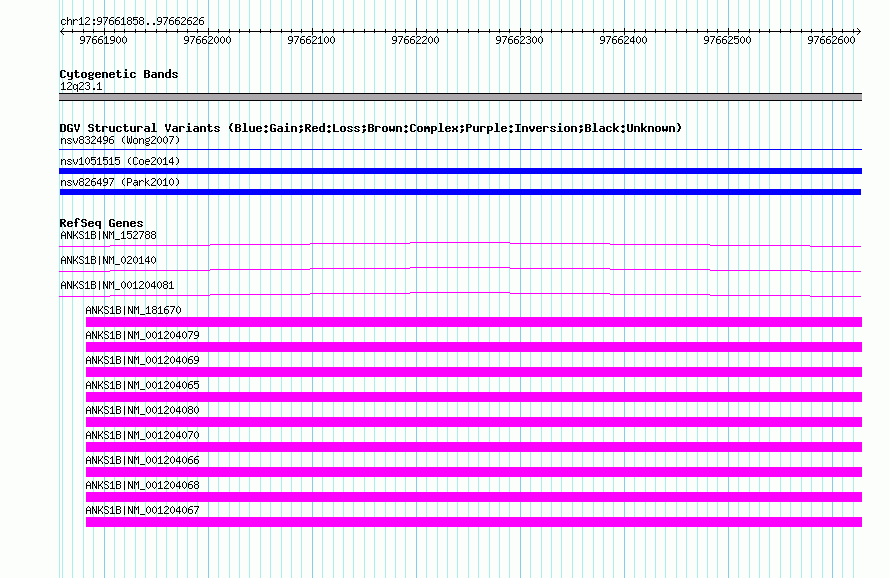Click the 97662100 ruler tick label

coord(311,40)
